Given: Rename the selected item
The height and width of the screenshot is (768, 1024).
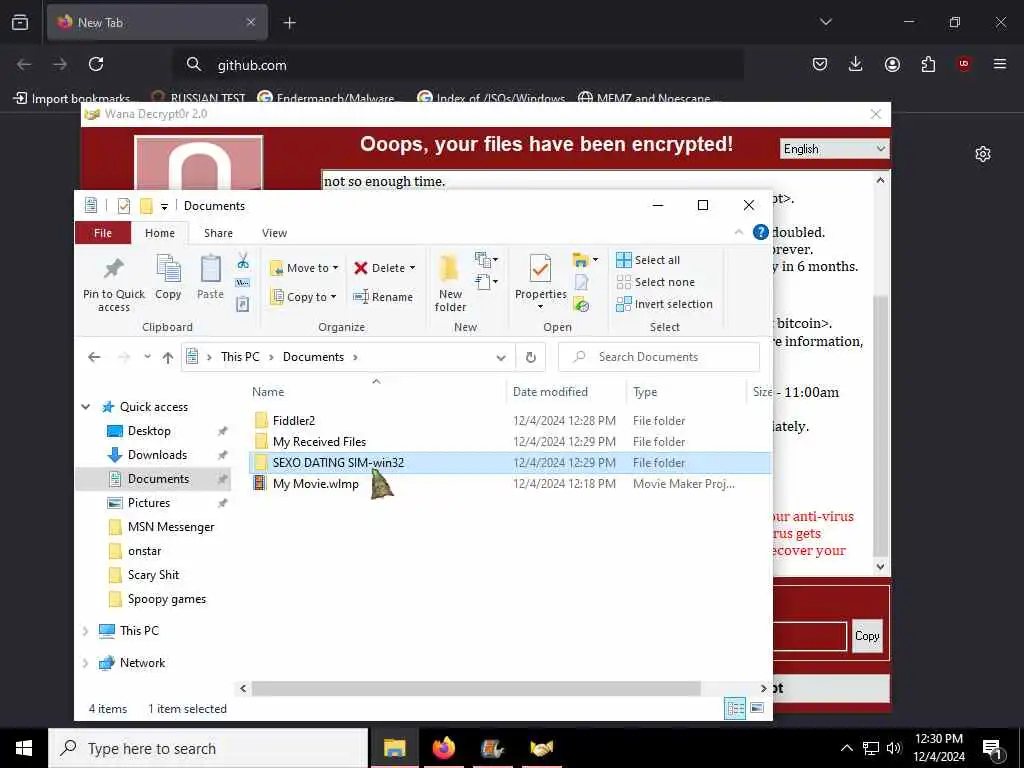Looking at the screenshot, I should pyautogui.click(x=383, y=296).
